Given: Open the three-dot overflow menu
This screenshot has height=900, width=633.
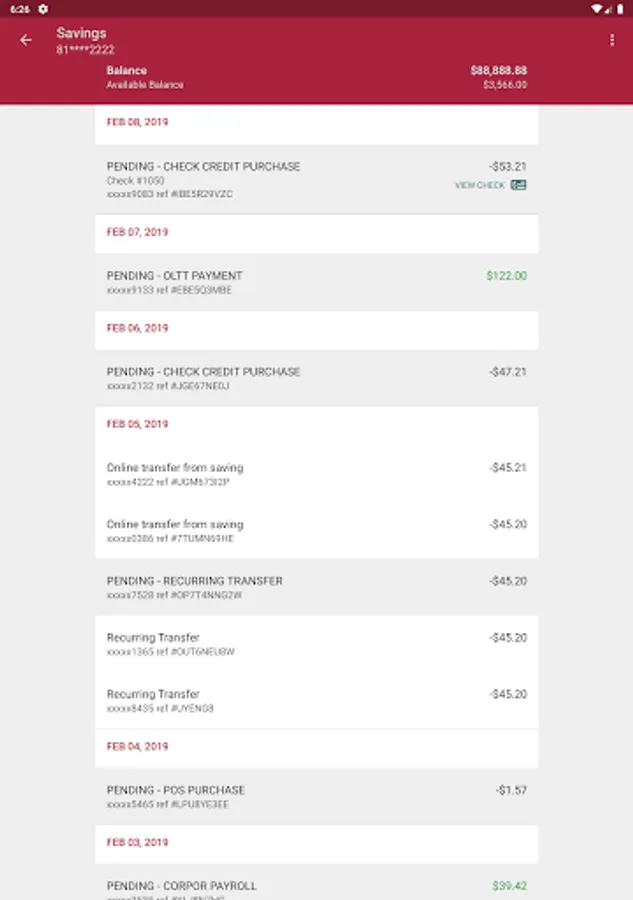Looking at the screenshot, I should [x=612, y=40].
